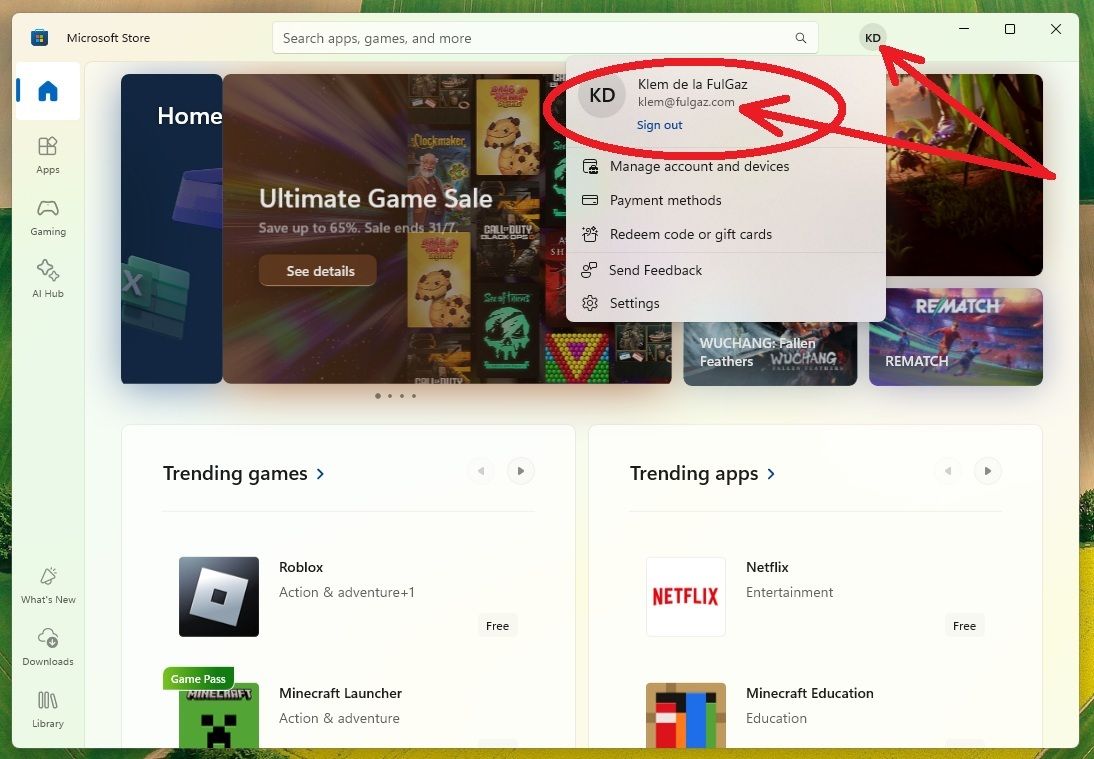The image size is (1094, 759).
Task: Click the Settings gear icon
Action: click(590, 303)
